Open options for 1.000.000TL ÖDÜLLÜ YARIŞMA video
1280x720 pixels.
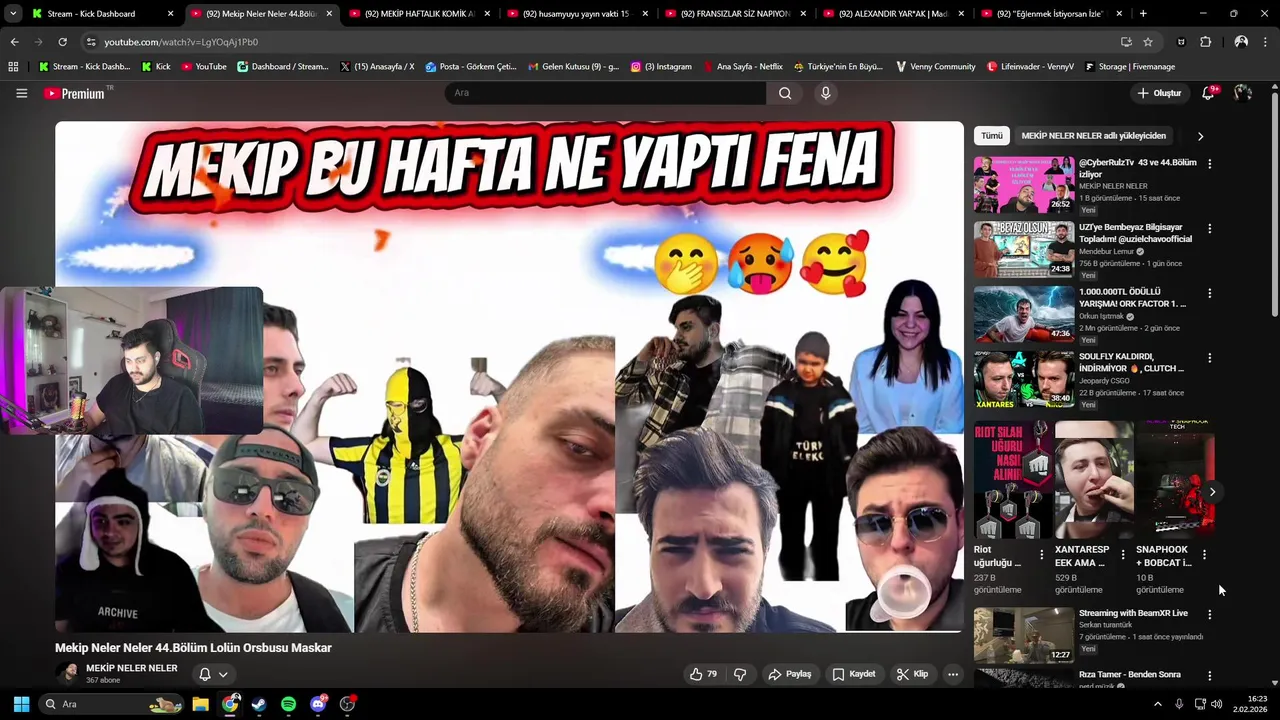(1209, 293)
